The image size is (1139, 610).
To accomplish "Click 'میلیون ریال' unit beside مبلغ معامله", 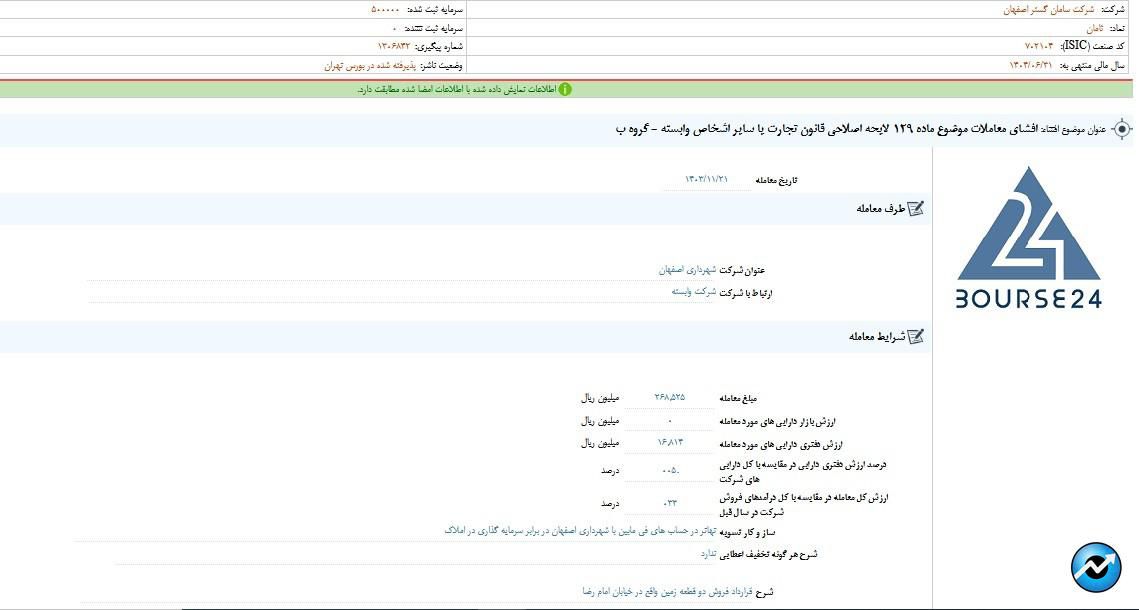I will (598, 398).
